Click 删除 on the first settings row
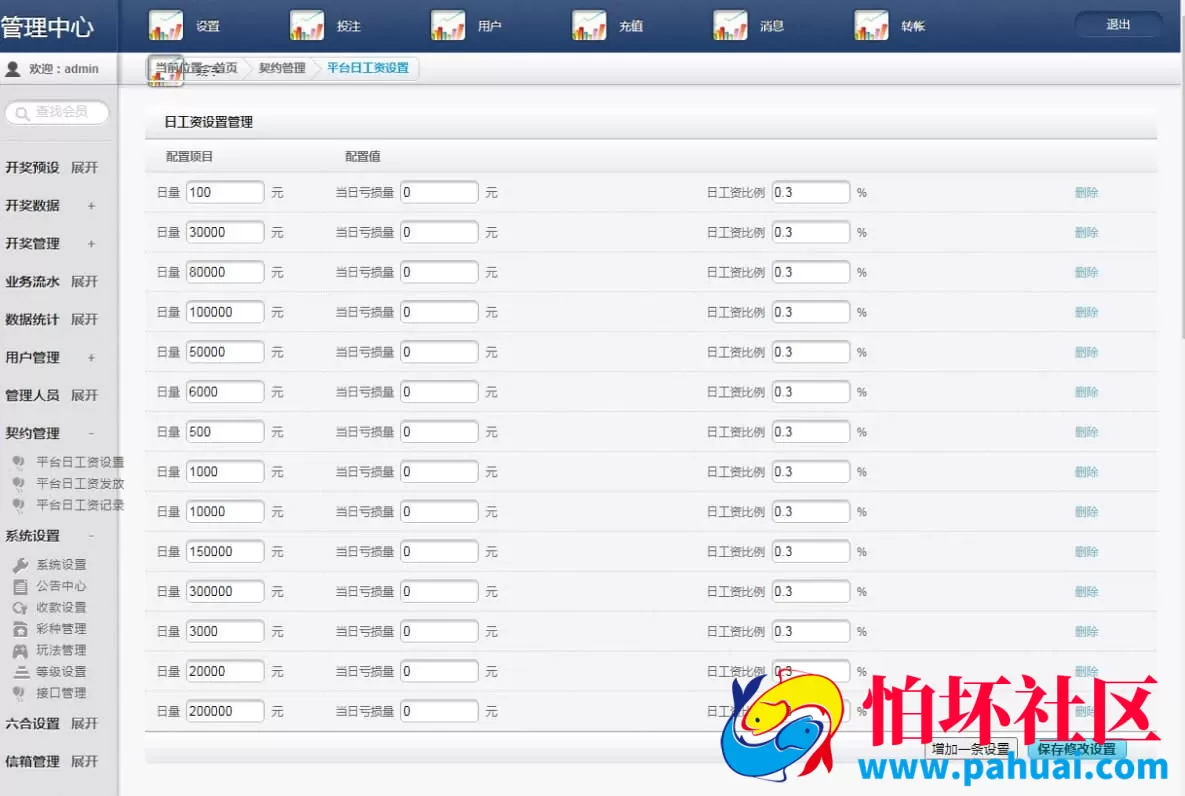1185x796 pixels. (x=1087, y=191)
